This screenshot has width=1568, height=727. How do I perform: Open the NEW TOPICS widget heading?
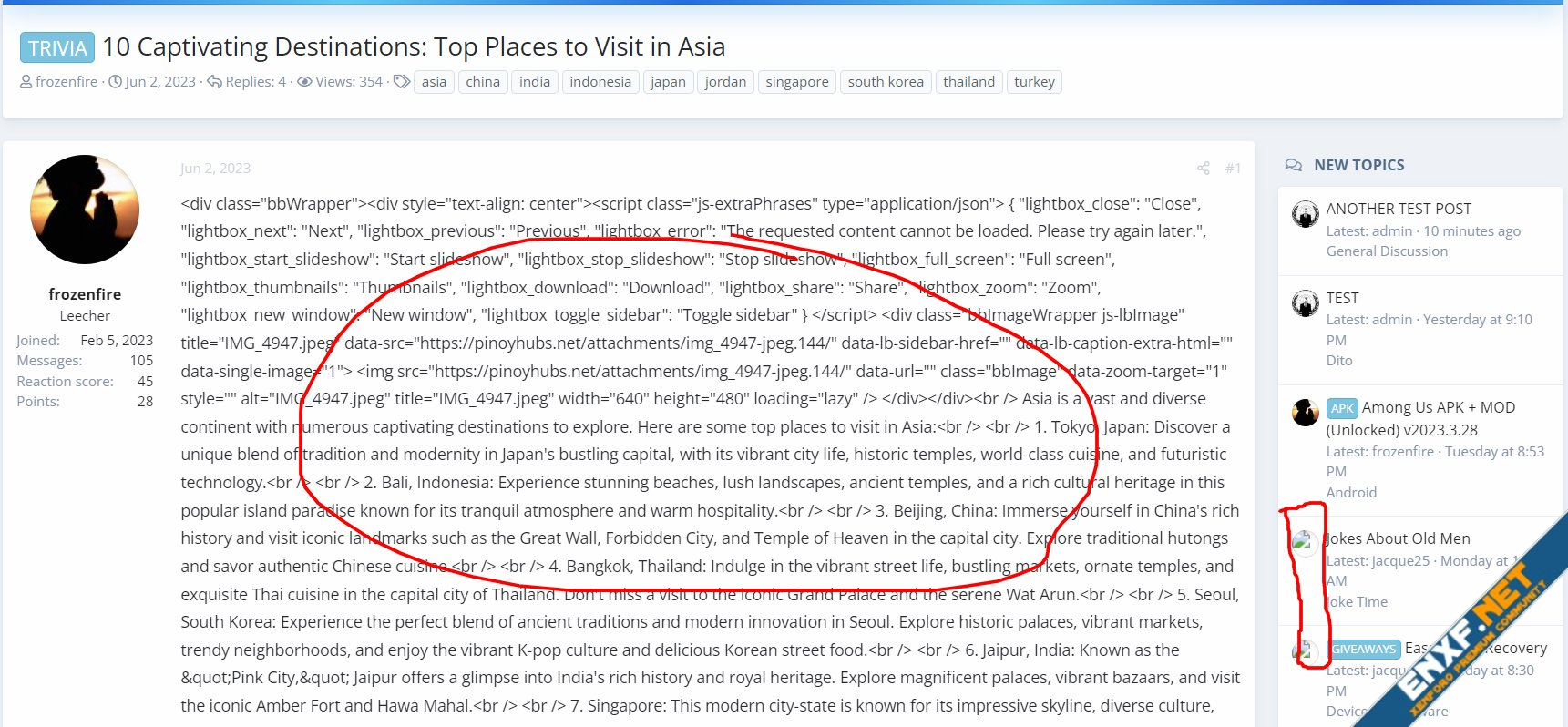tap(1358, 165)
